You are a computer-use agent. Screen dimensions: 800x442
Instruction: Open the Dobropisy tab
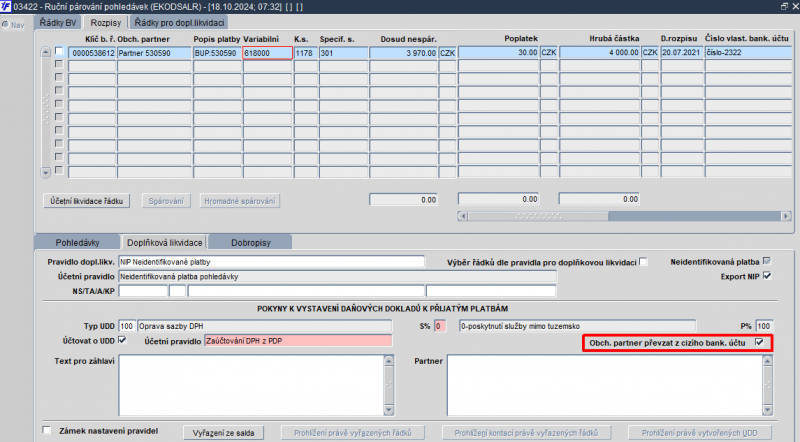[x=251, y=242]
